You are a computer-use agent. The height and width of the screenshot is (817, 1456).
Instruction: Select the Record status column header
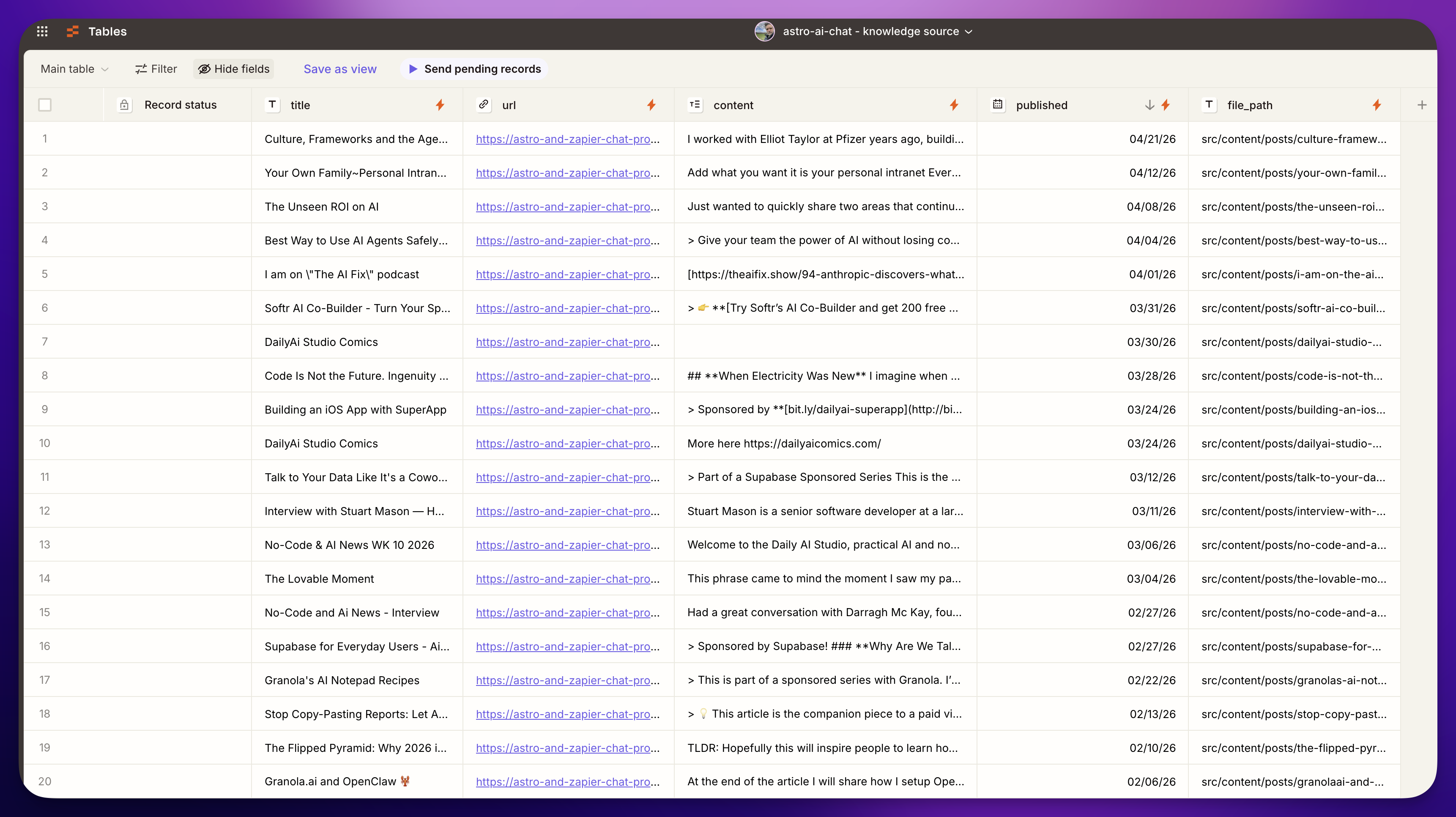pos(178,105)
